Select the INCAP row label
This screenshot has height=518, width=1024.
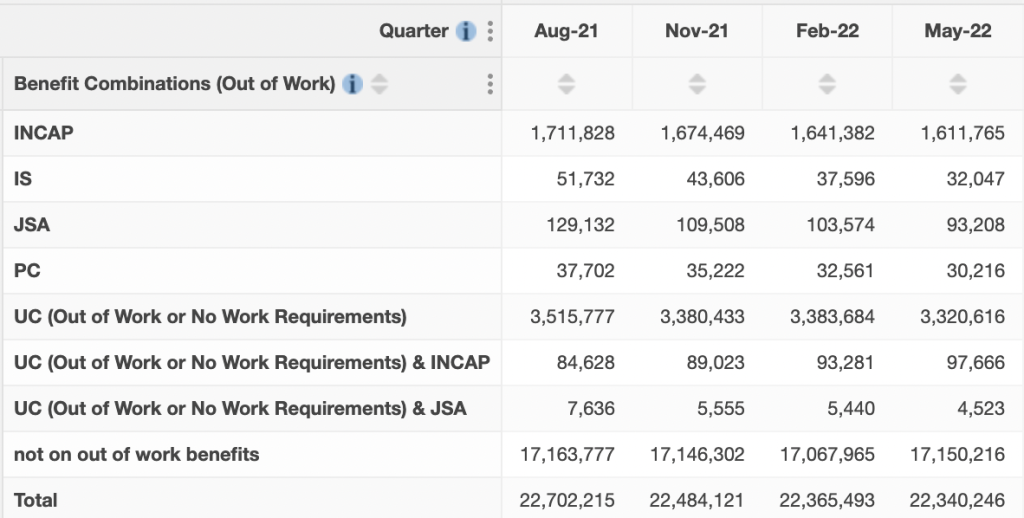click(44, 133)
